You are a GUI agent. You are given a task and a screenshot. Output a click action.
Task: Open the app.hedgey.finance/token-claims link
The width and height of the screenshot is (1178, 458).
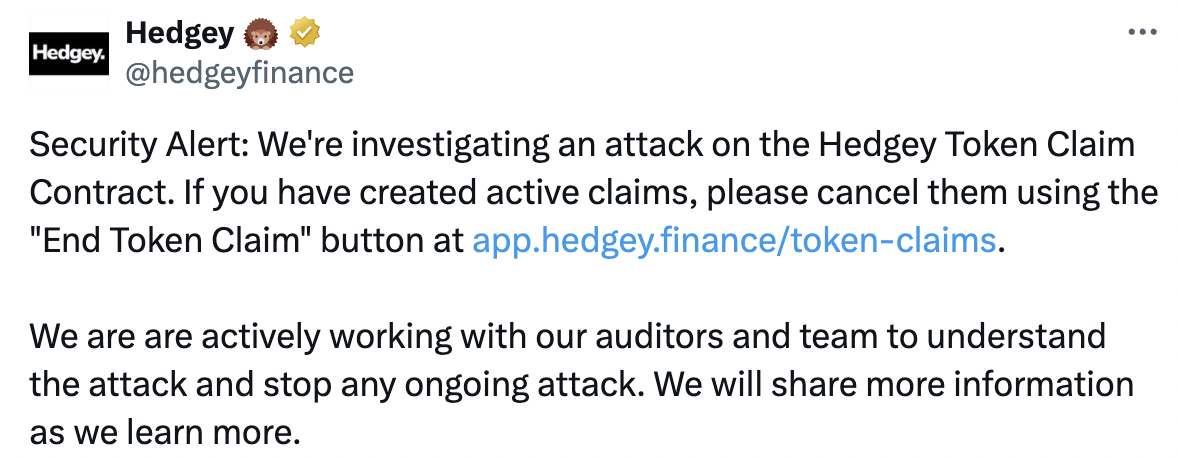733,240
